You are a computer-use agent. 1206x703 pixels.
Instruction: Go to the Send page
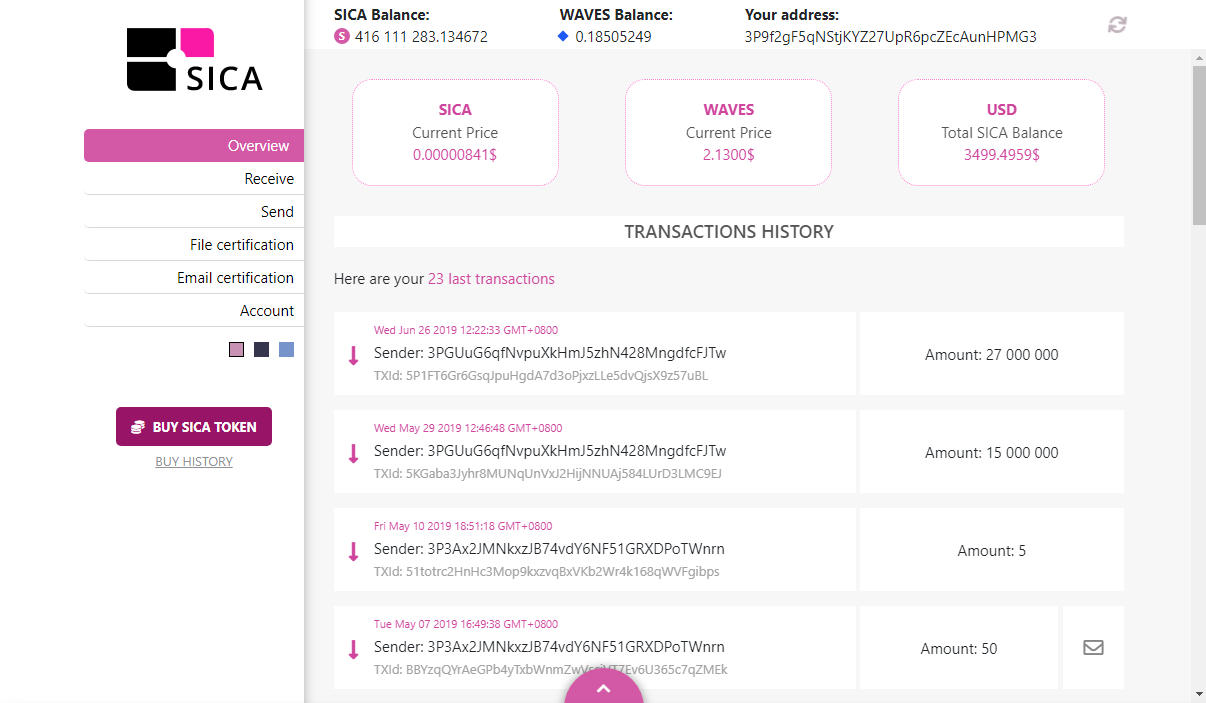coord(194,211)
